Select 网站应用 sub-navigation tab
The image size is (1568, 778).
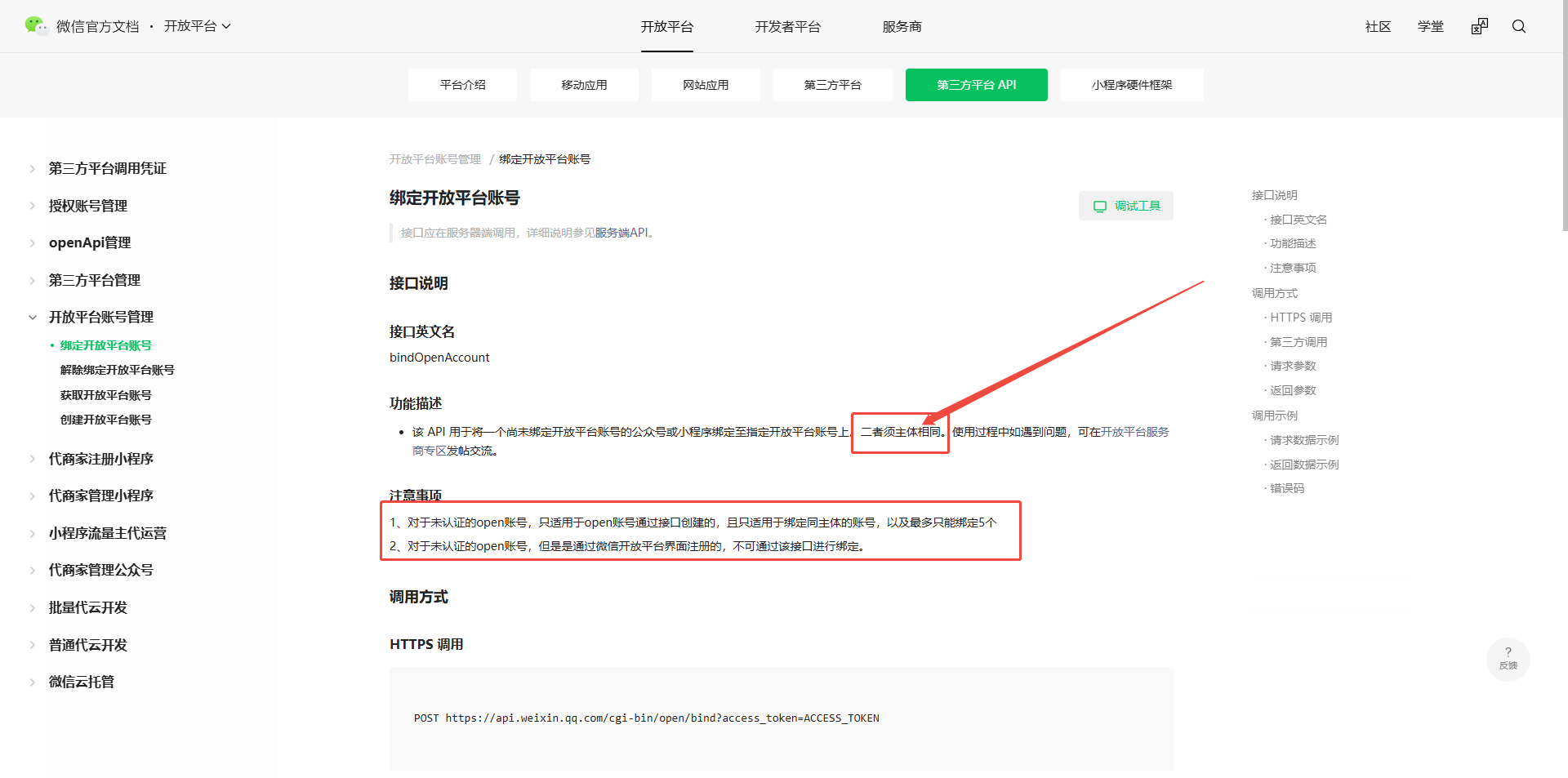pyautogui.click(x=706, y=85)
